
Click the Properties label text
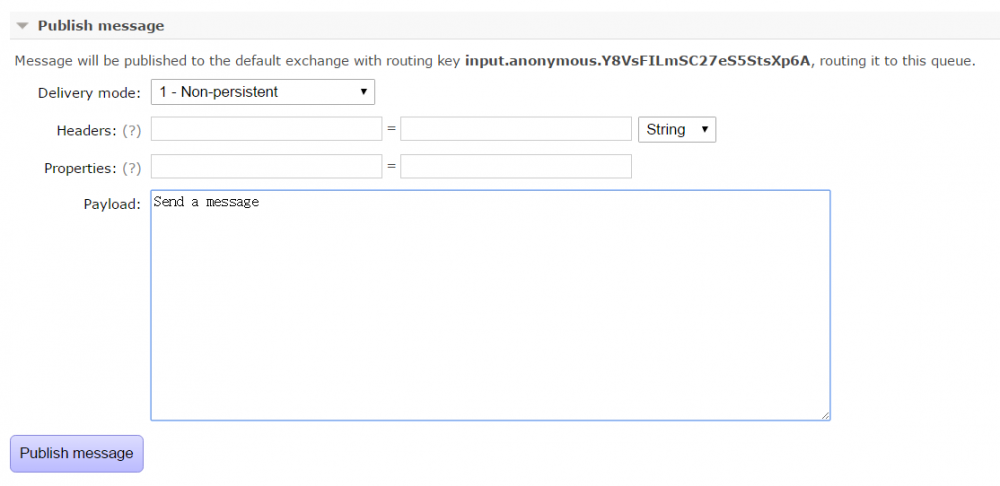coord(80,168)
